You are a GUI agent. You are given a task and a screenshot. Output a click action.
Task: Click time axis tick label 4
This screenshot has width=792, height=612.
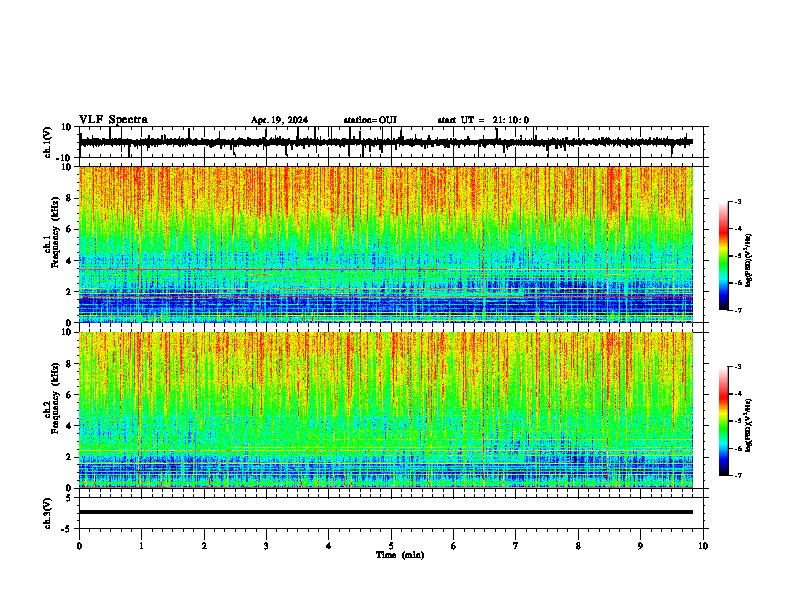tap(329, 546)
